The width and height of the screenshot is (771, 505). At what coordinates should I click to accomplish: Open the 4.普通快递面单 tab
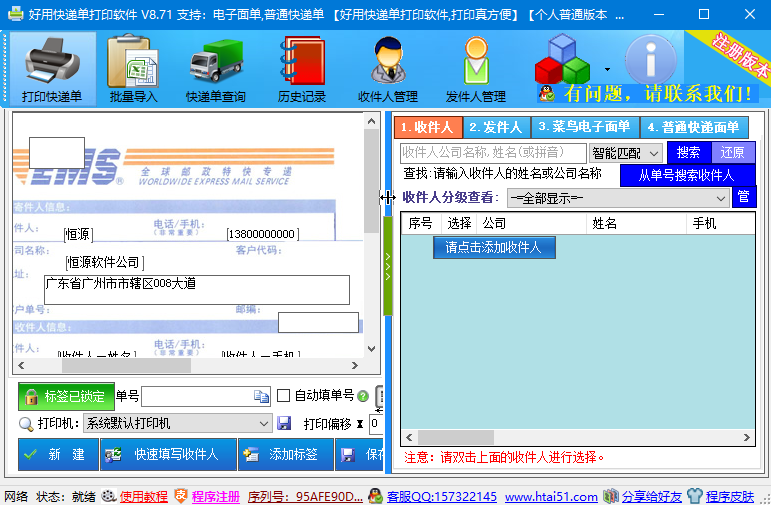click(x=694, y=127)
